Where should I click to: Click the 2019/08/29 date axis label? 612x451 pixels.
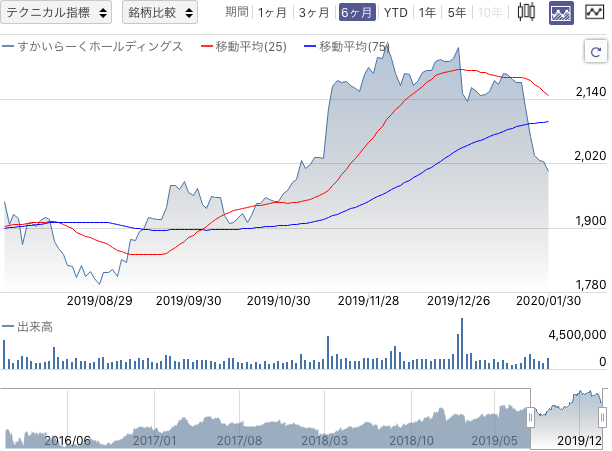100,301
